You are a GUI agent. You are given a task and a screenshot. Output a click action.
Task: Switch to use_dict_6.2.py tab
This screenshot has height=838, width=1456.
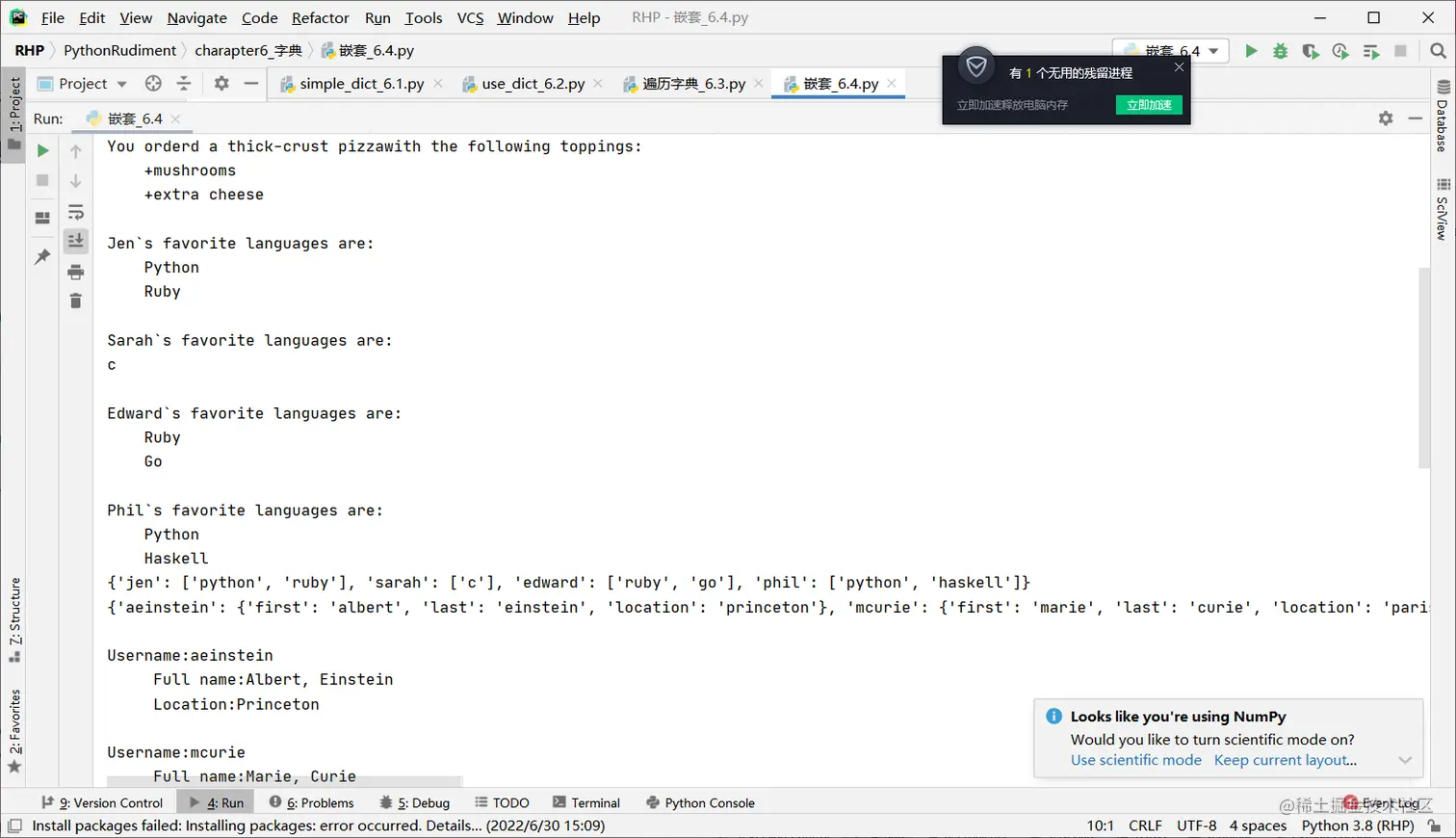[x=533, y=84]
